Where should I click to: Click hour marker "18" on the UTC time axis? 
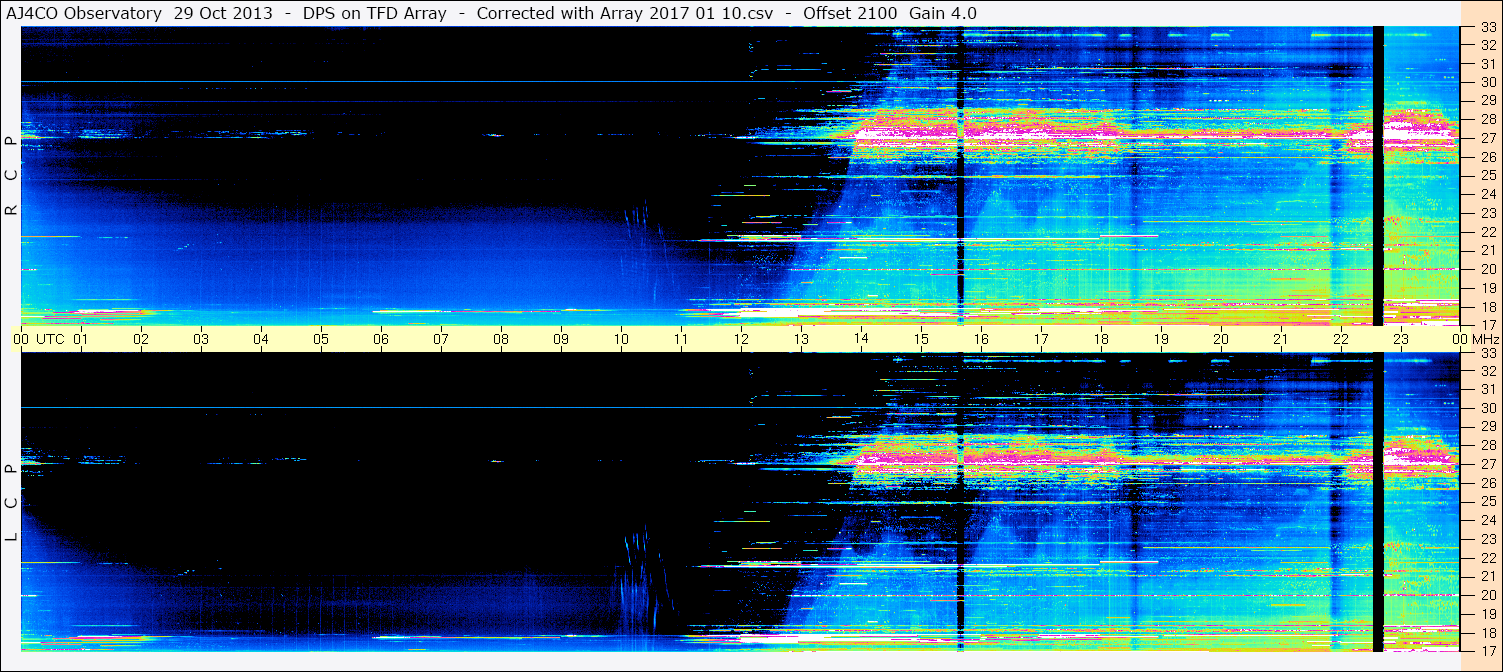tap(1101, 339)
